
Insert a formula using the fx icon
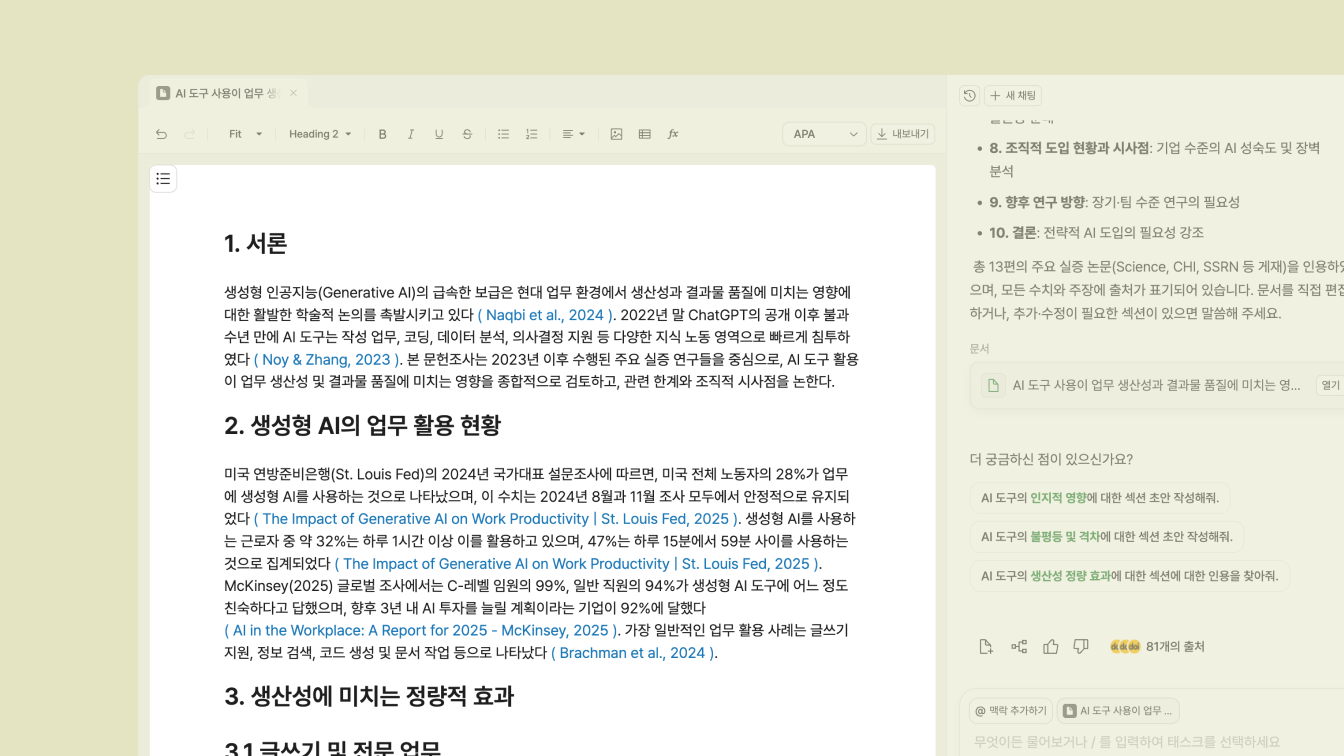click(673, 133)
